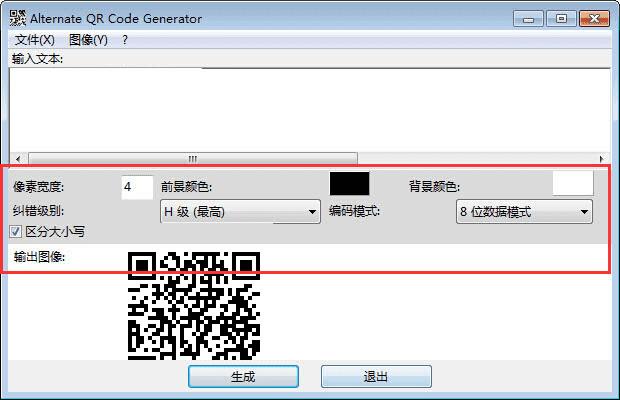Click inside the 输入文本 text area
620x400 pixels.
point(310,110)
